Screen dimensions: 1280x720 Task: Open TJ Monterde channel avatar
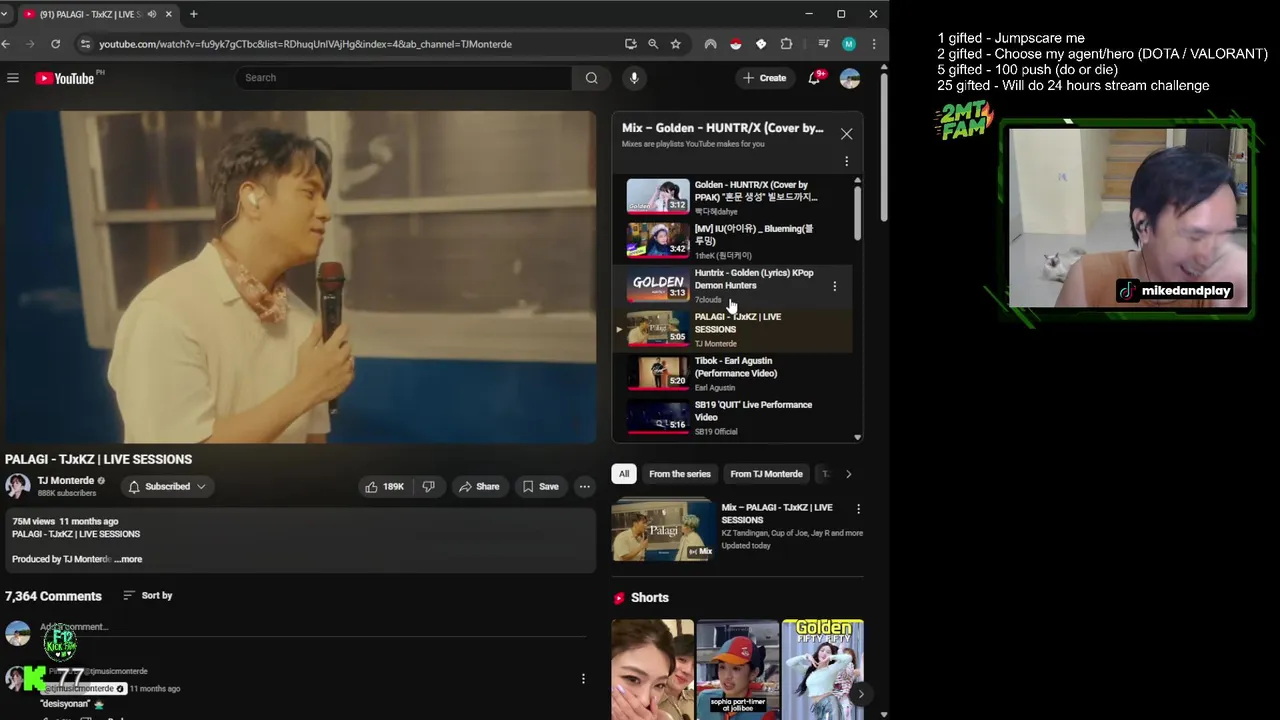coord(17,487)
